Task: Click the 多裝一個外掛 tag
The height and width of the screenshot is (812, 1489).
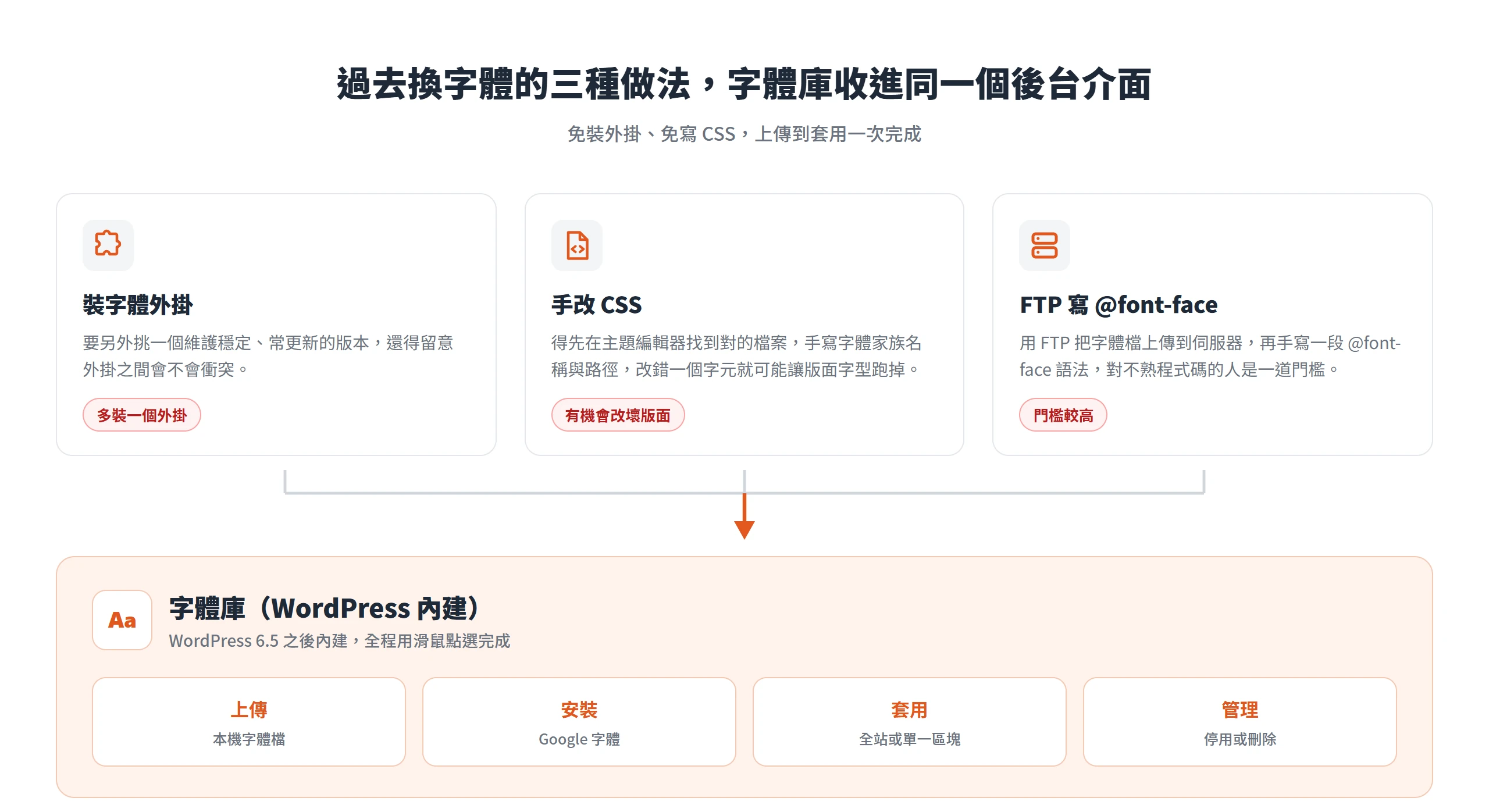Action: pyautogui.click(x=142, y=415)
